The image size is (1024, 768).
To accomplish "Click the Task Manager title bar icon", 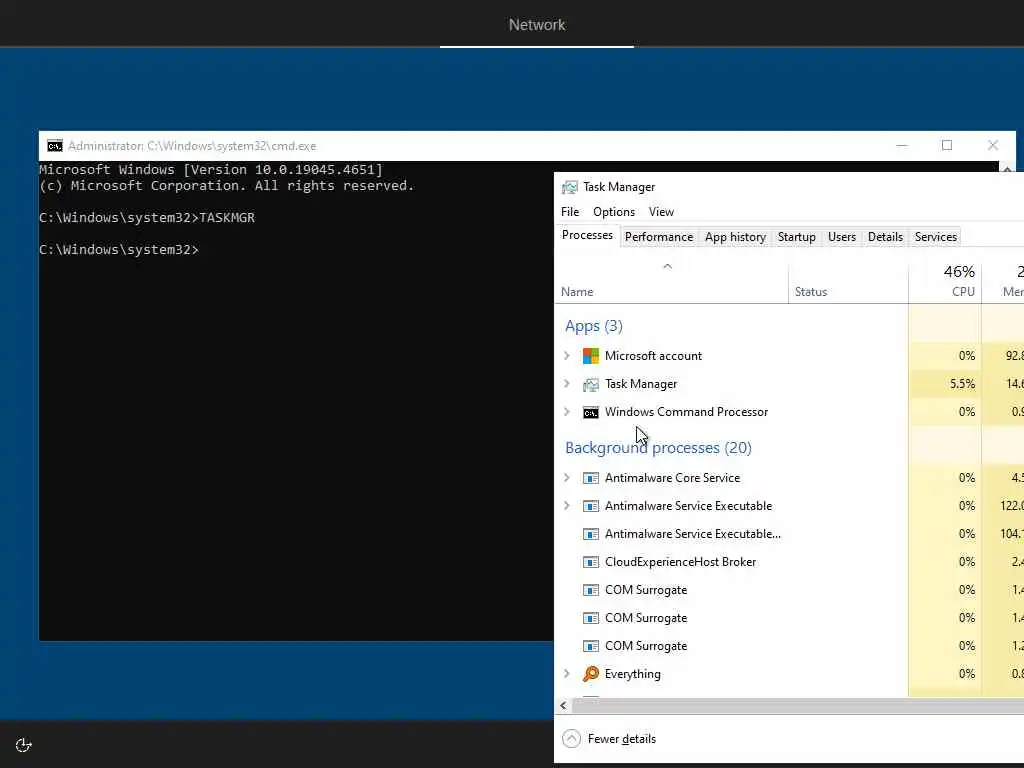I will tap(569, 187).
